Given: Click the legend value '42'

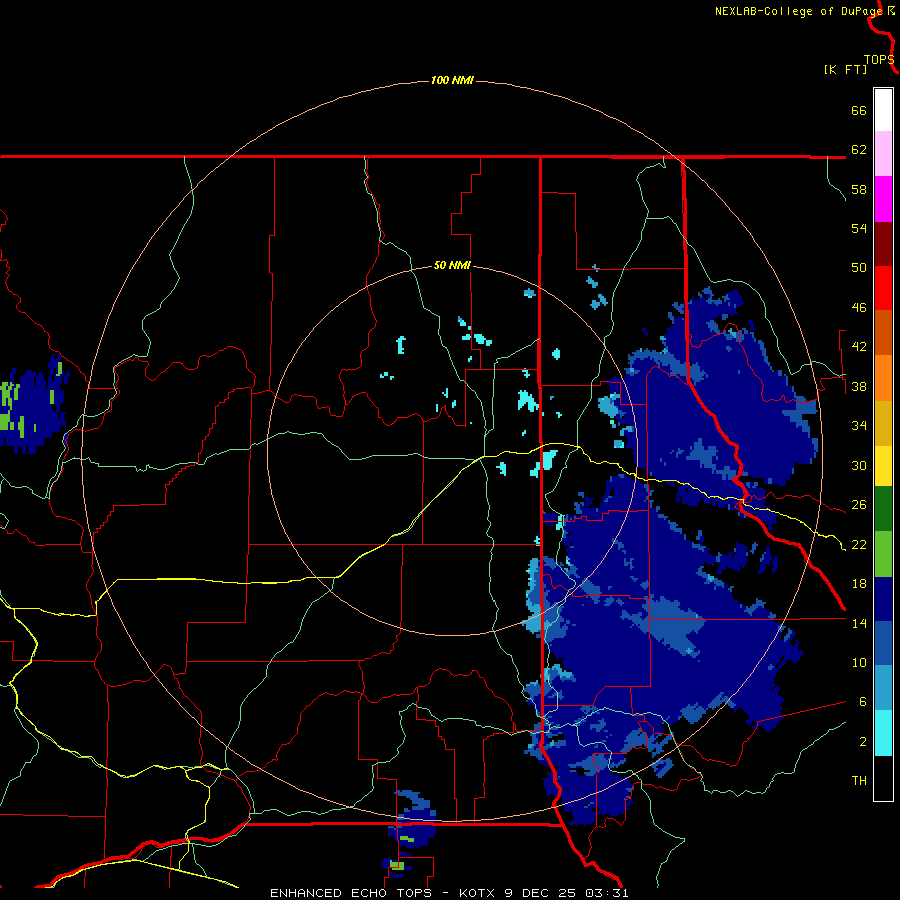Looking at the screenshot, I should (859, 347).
